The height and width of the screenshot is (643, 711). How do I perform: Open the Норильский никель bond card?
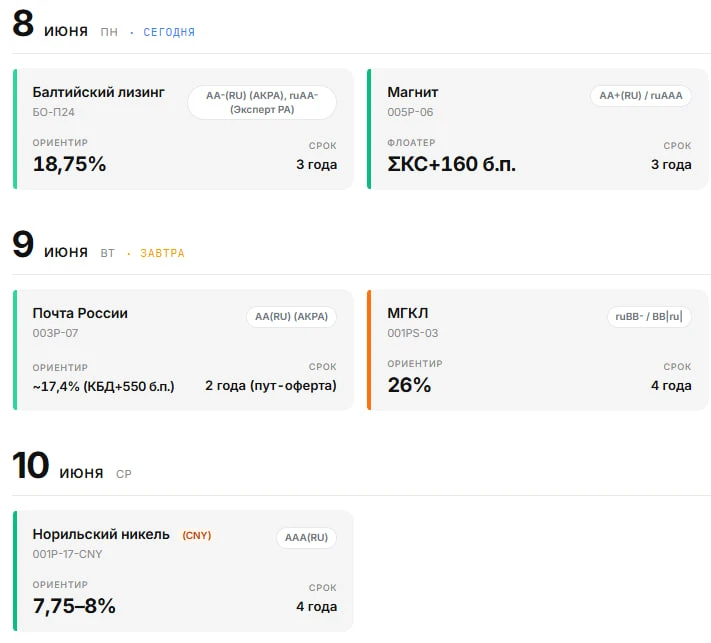(183, 571)
